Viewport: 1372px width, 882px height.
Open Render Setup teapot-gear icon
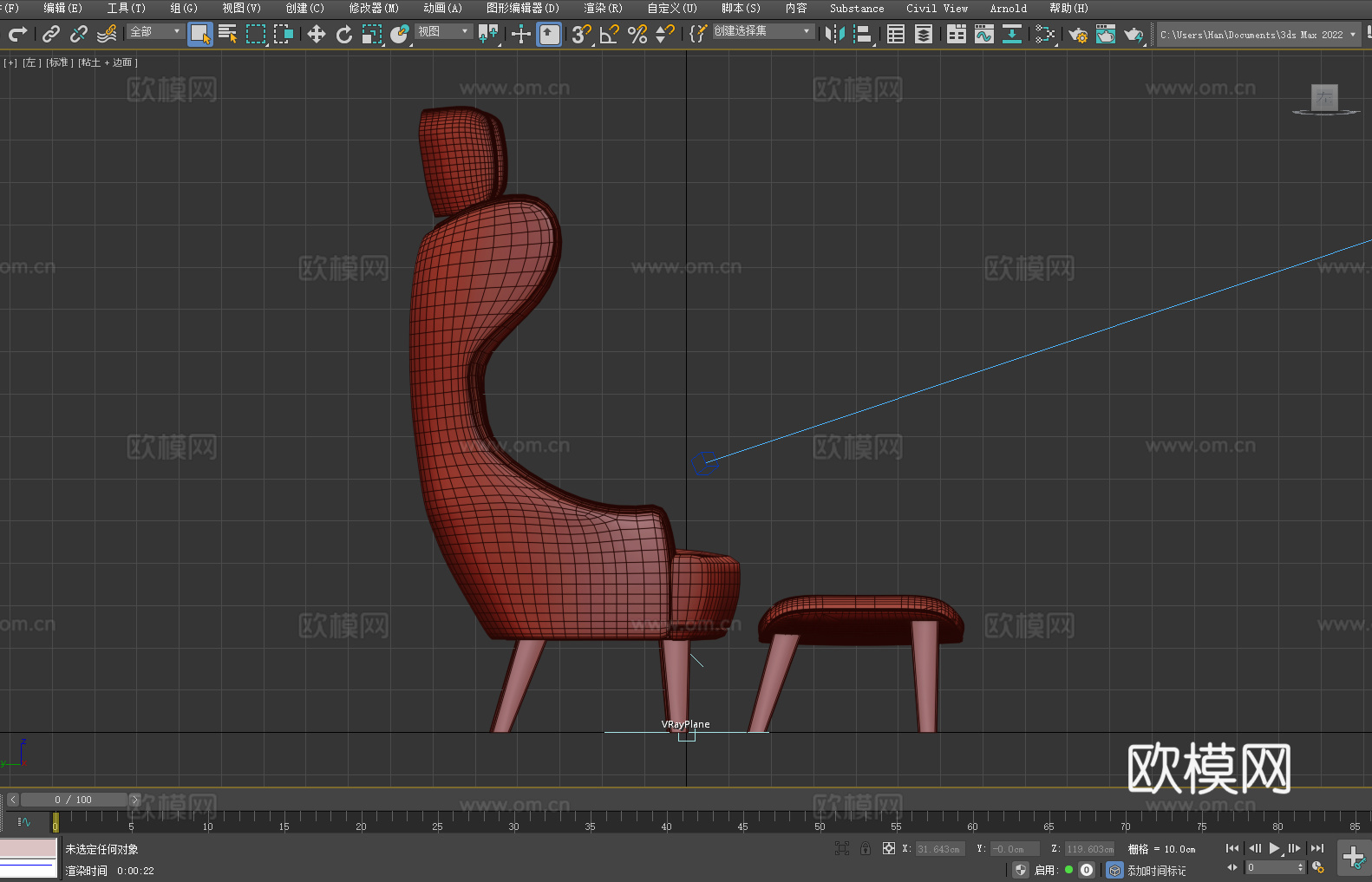[1078, 34]
